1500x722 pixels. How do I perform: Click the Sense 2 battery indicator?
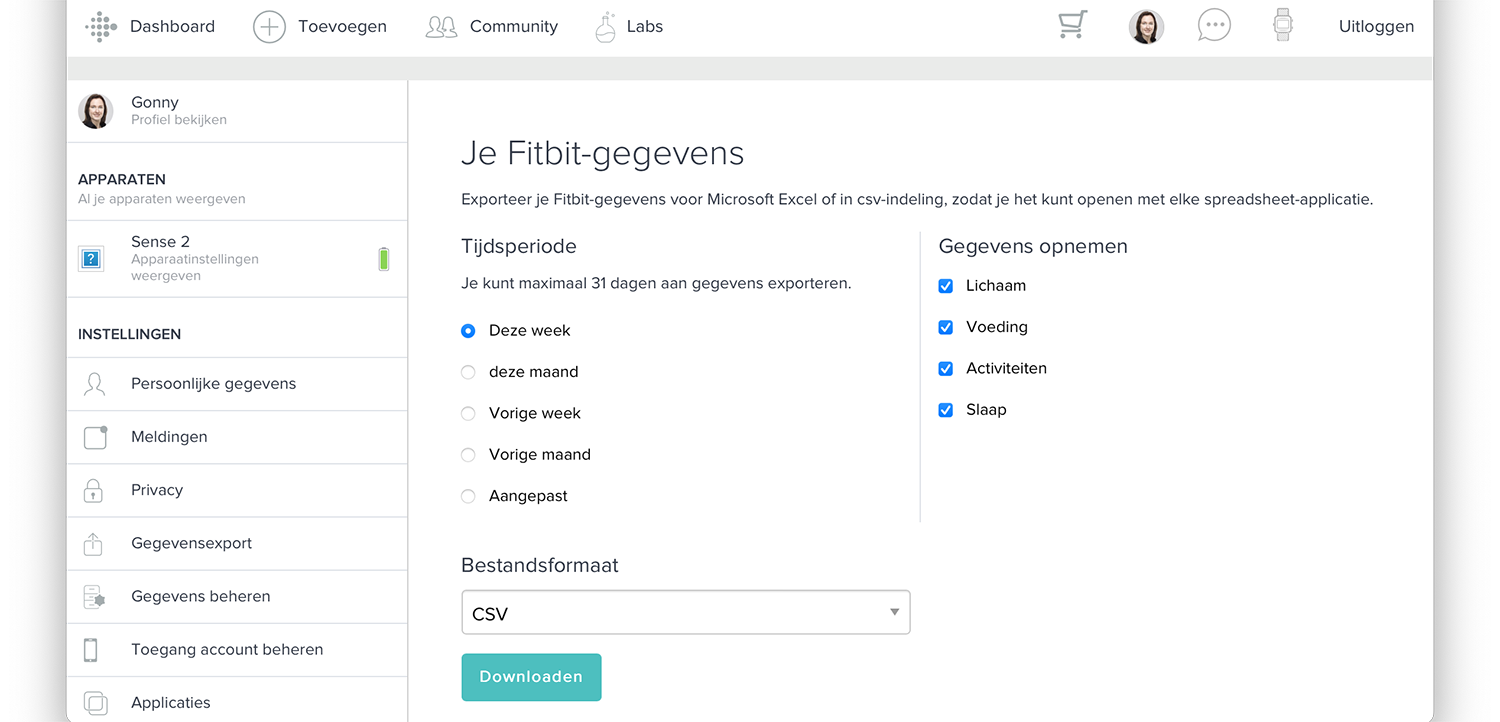coord(384,259)
